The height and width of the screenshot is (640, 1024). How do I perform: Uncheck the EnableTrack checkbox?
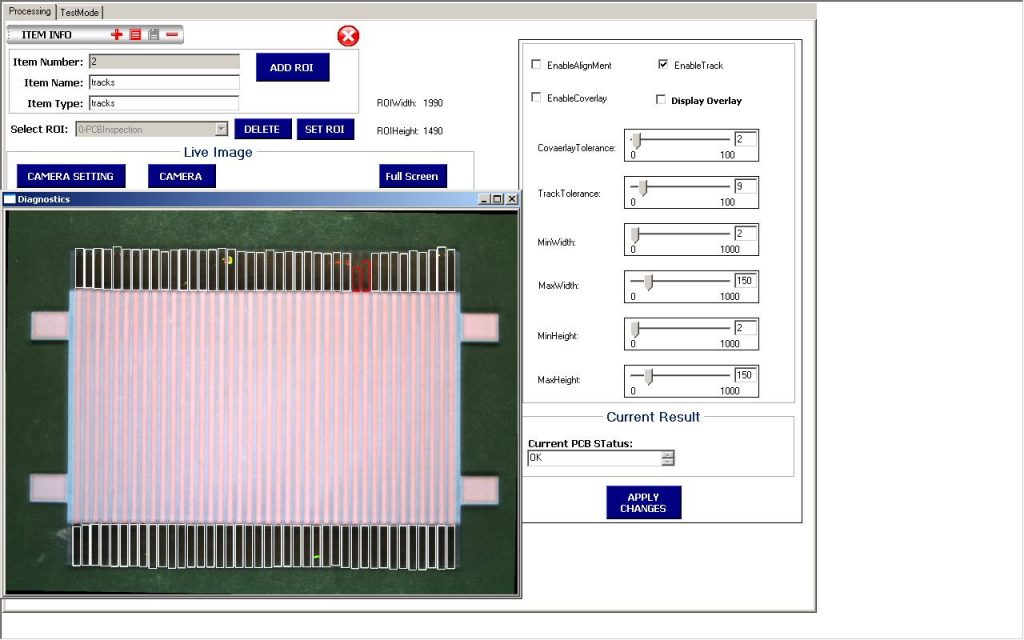click(x=663, y=65)
